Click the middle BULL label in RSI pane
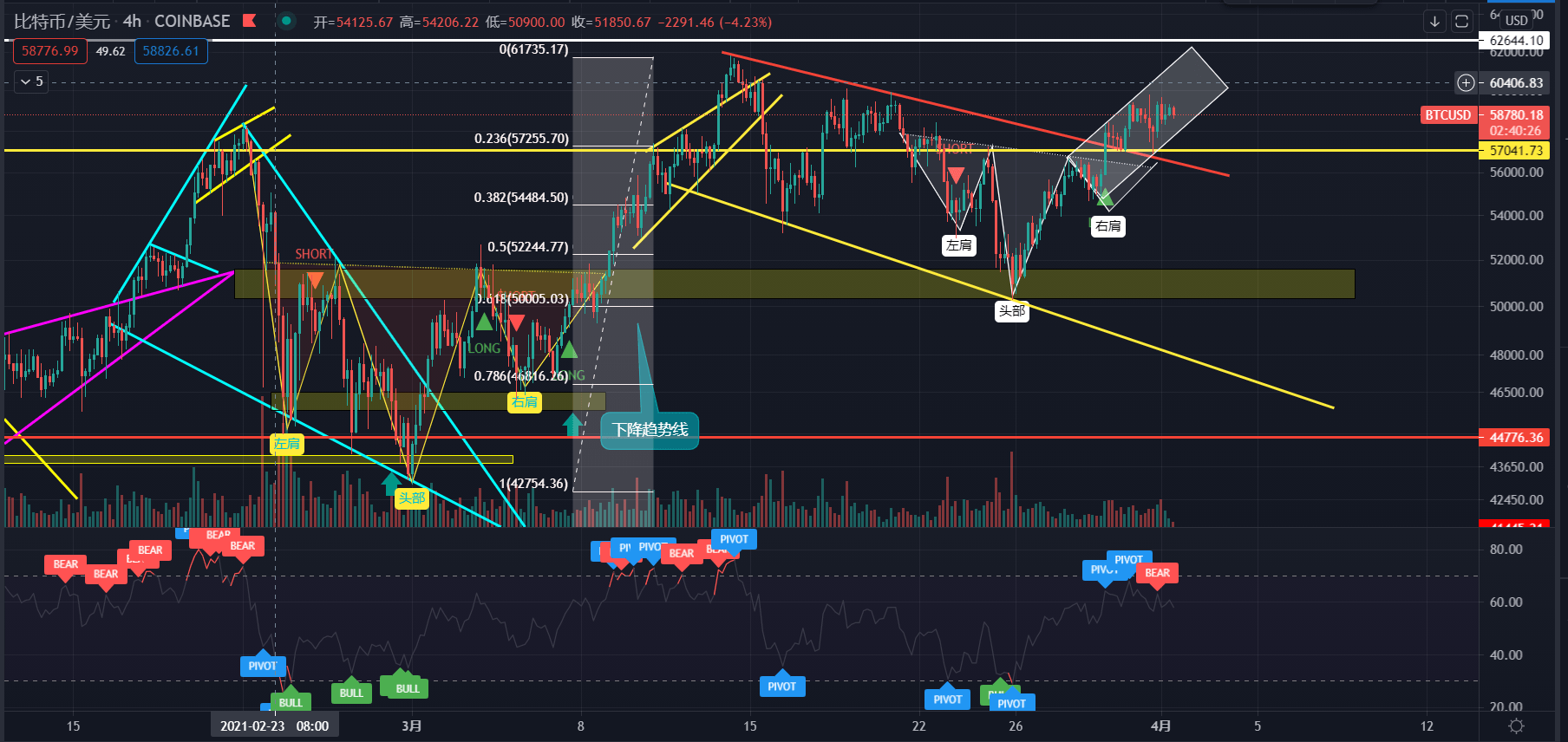Image resolution: width=1568 pixels, height=742 pixels. [351, 693]
